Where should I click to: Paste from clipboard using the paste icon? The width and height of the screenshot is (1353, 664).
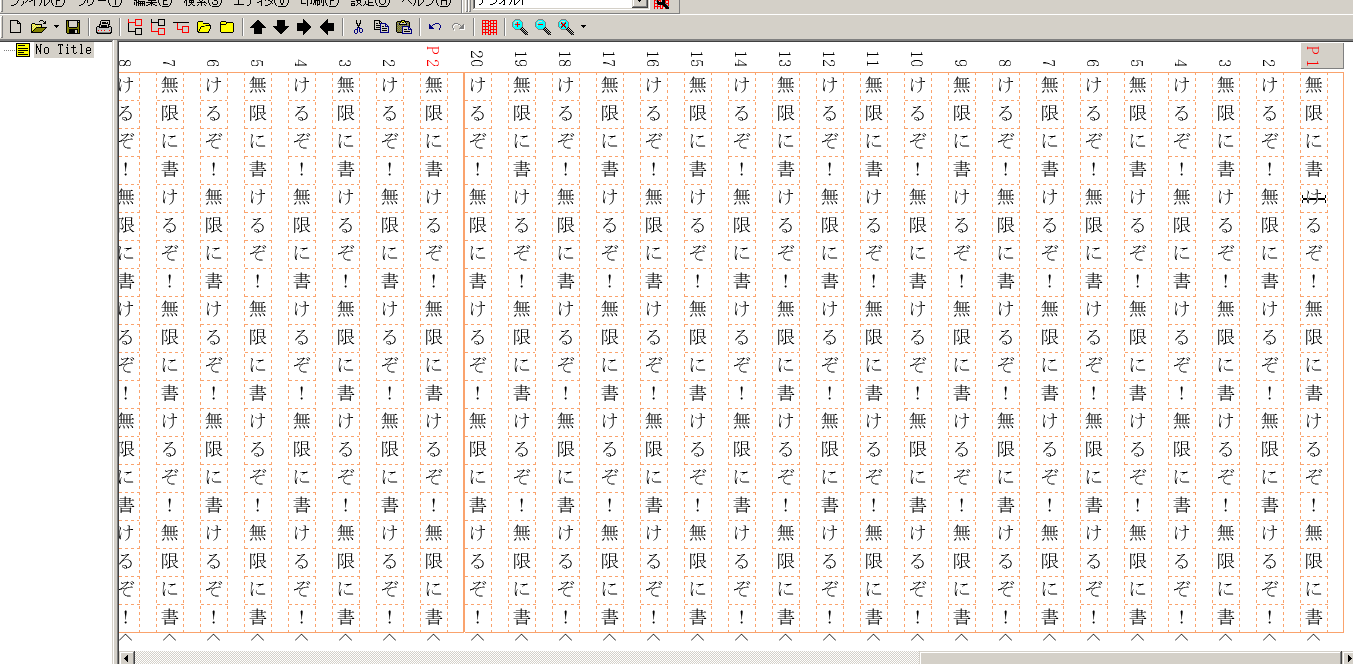tap(404, 27)
